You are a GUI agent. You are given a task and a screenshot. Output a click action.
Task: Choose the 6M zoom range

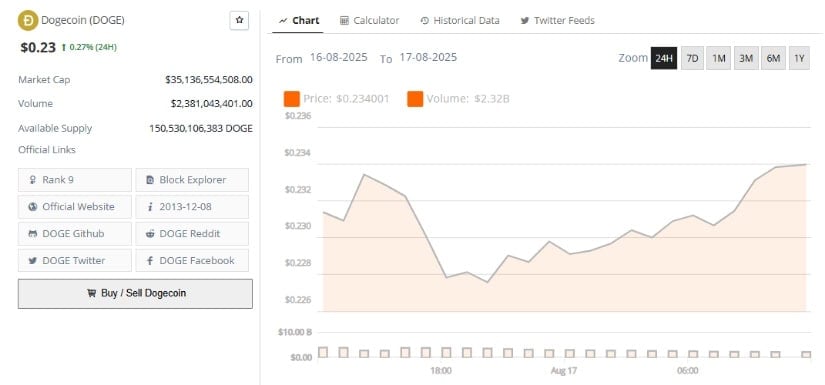tap(773, 58)
